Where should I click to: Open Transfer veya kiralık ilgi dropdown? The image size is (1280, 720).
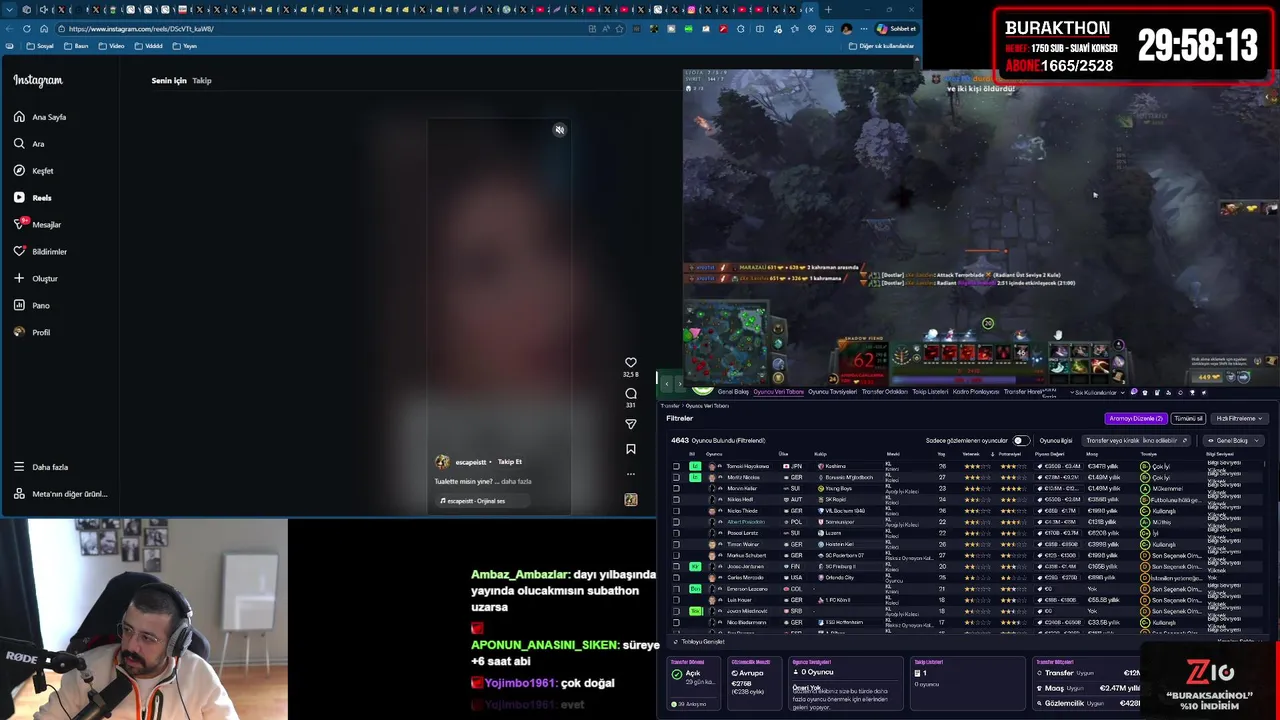click(x=1137, y=441)
